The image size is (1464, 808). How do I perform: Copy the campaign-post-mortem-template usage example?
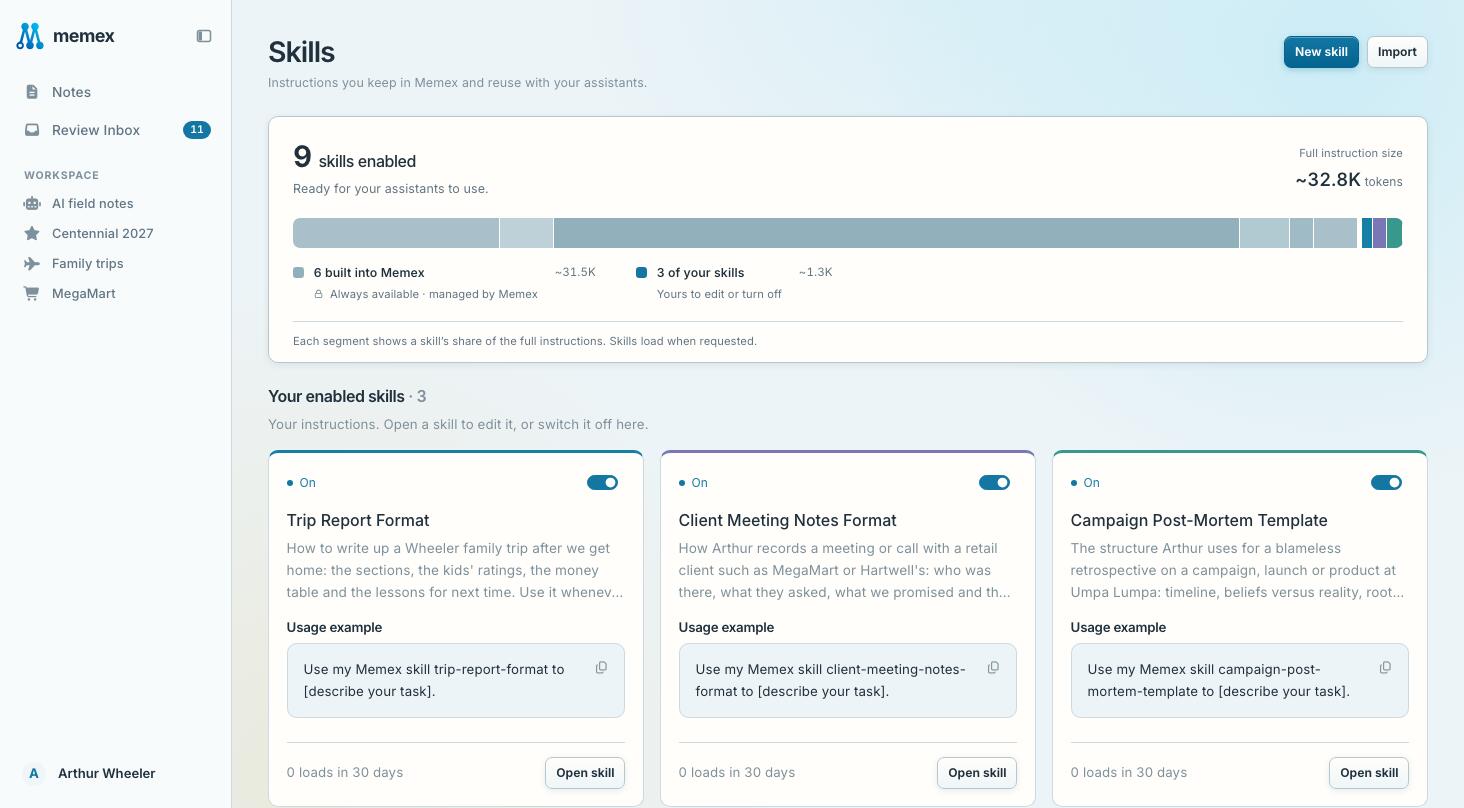click(x=1385, y=668)
